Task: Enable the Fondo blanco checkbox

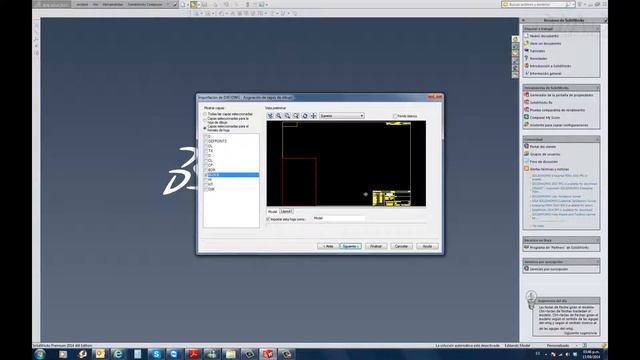Action: pos(395,116)
